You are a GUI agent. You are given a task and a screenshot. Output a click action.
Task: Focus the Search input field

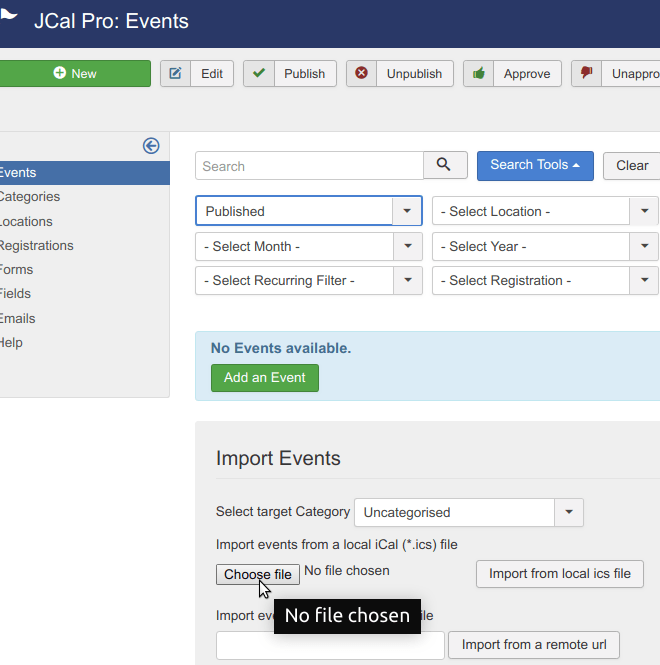309,166
